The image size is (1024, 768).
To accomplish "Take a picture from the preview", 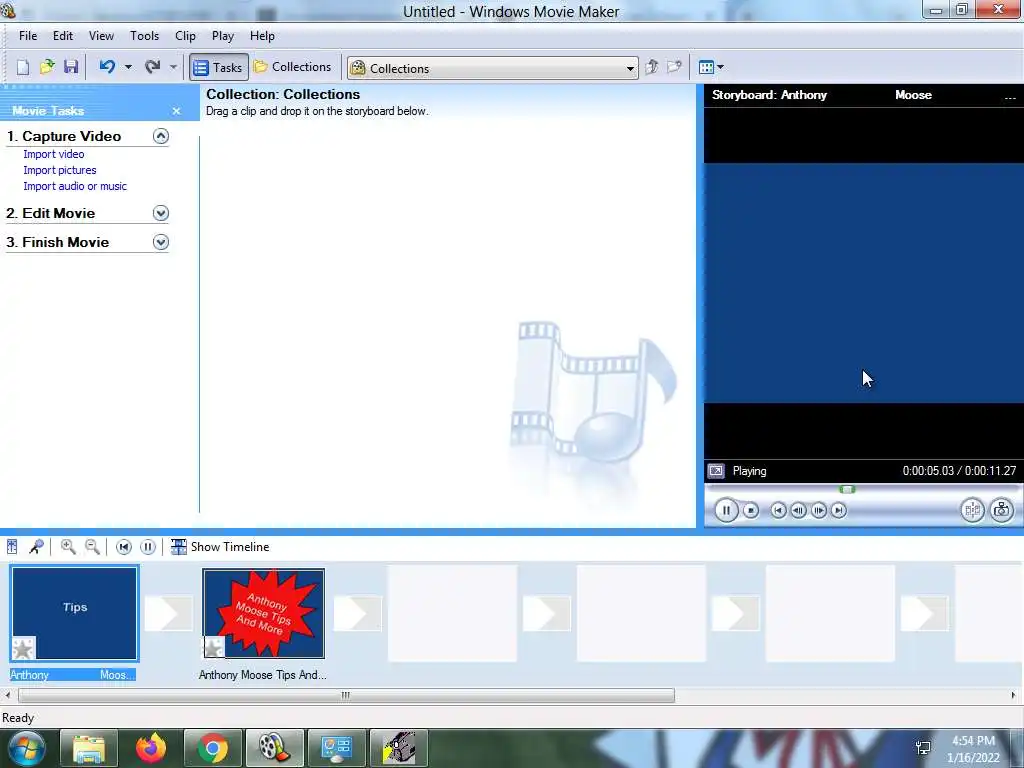I will click(1002, 510).
